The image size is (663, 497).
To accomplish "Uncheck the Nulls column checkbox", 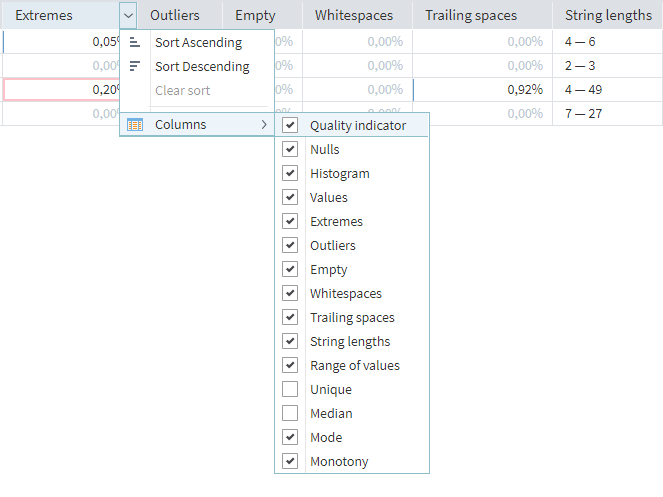I will pyautogui.click(x=290, y=149).
